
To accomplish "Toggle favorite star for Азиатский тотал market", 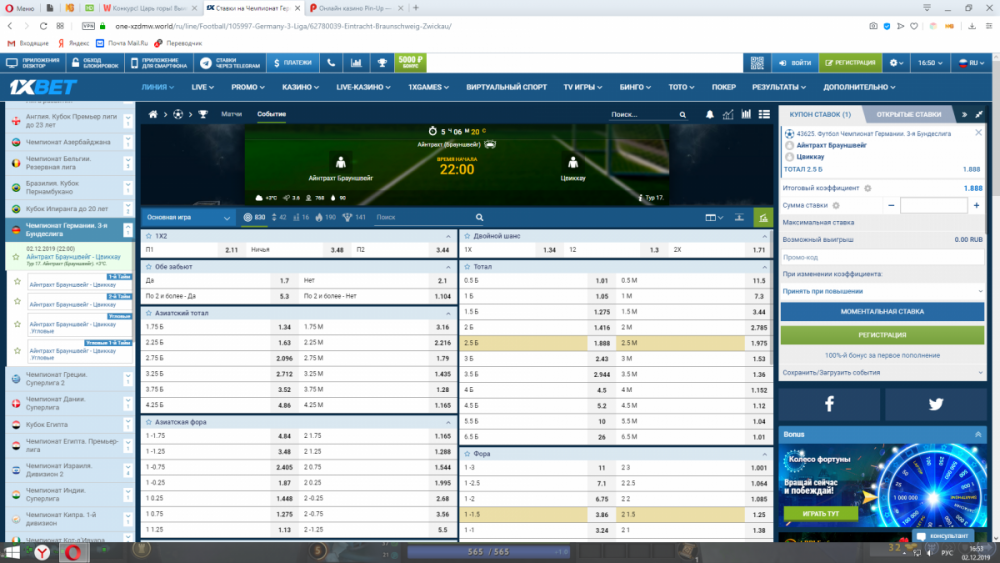I will 149,313.
